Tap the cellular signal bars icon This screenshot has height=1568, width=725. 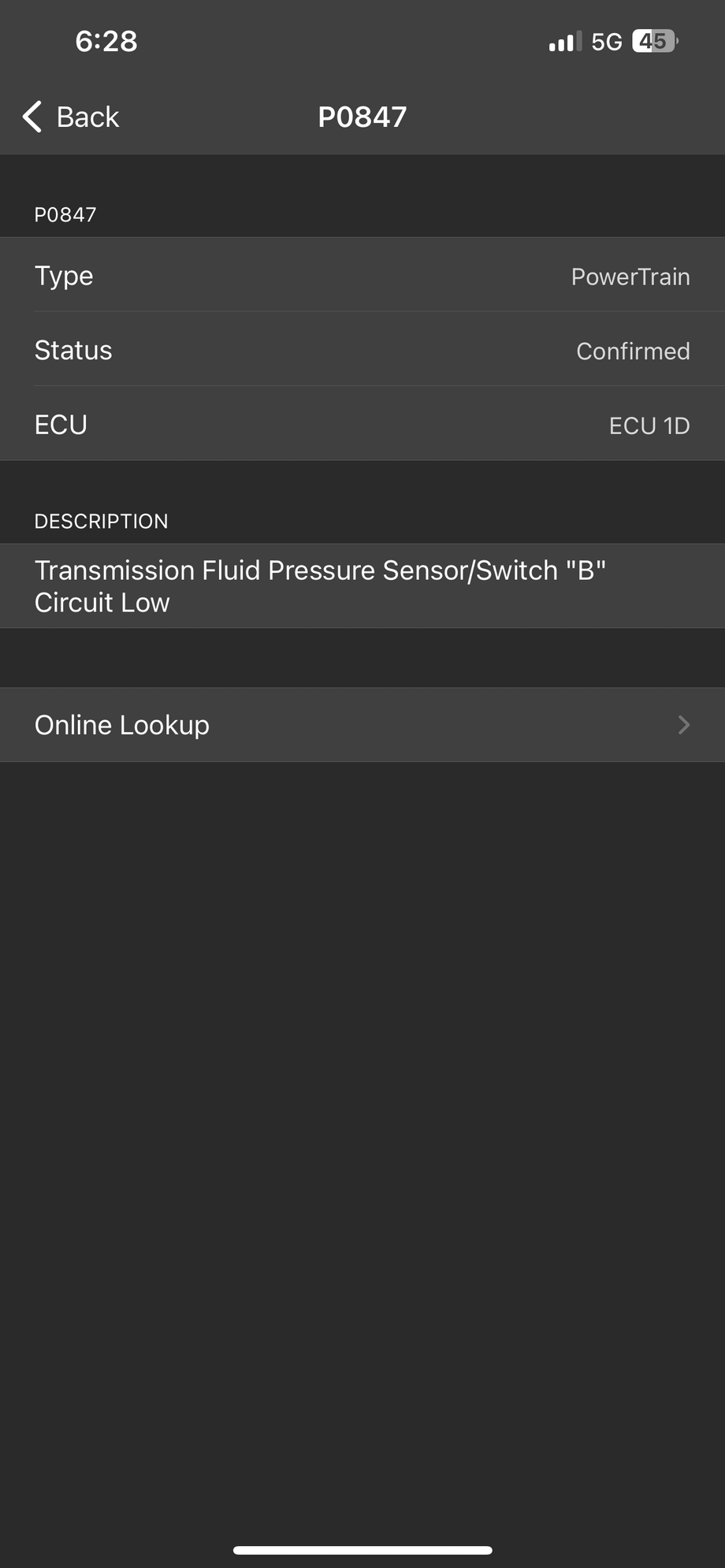point(564,42)
